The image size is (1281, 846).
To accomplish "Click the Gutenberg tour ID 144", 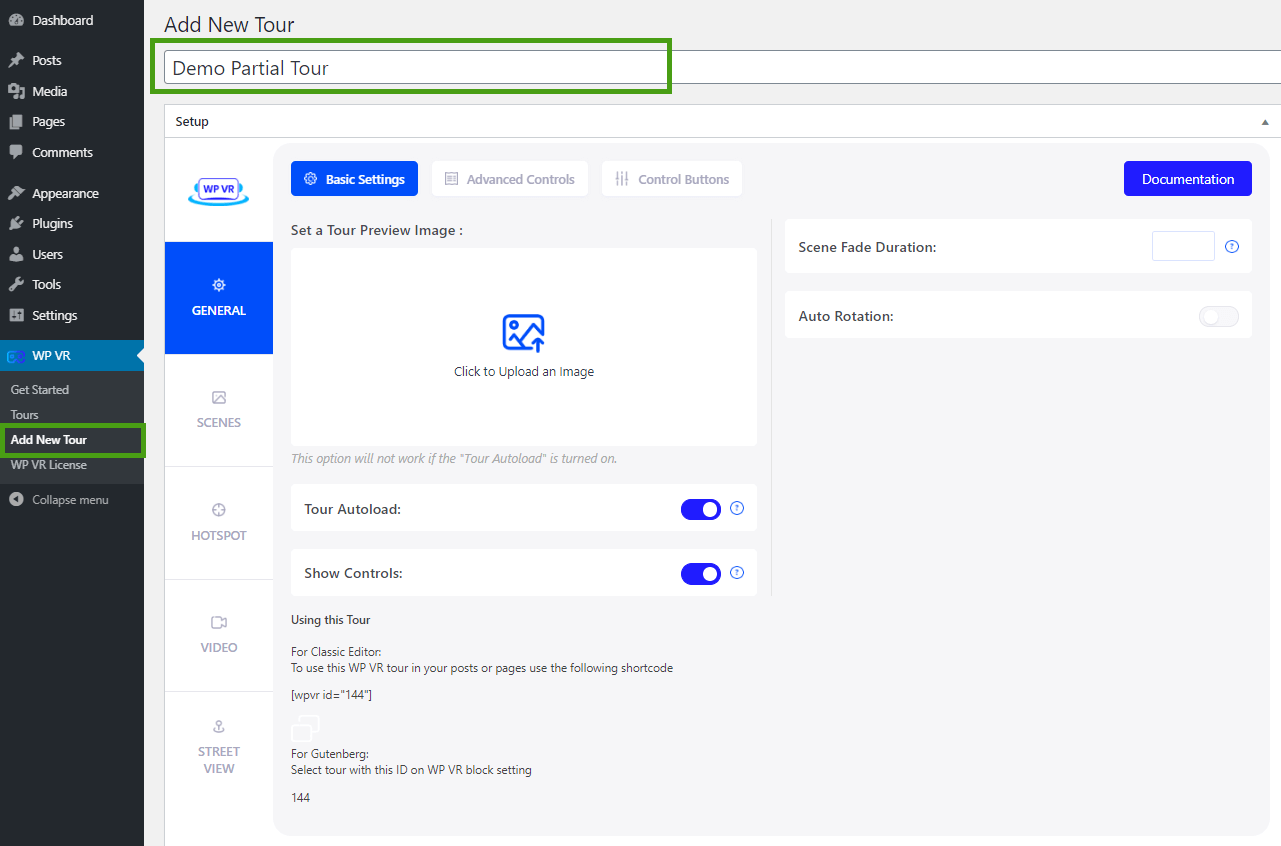I will click(x=300, y=798).
